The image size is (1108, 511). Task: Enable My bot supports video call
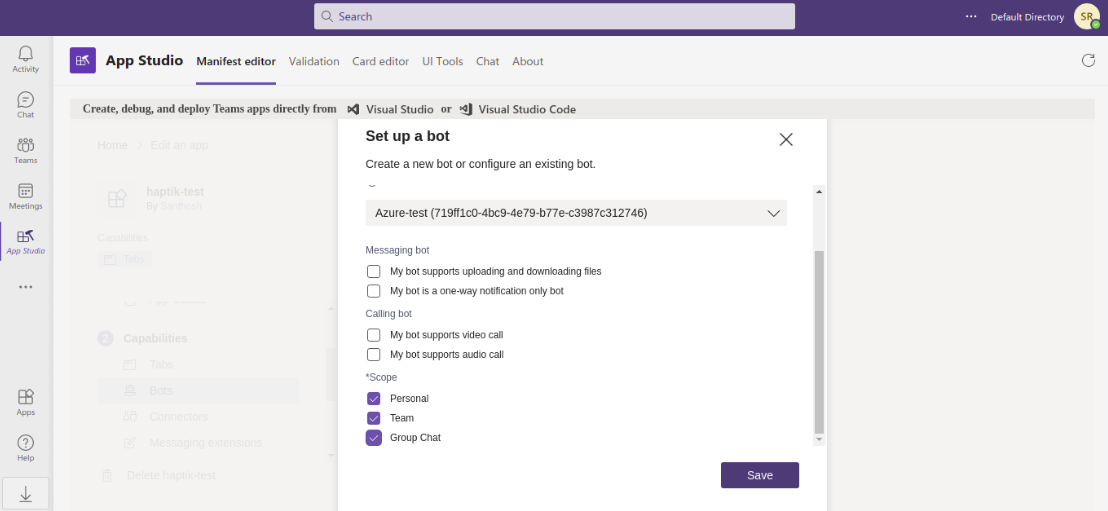(374, 335)
